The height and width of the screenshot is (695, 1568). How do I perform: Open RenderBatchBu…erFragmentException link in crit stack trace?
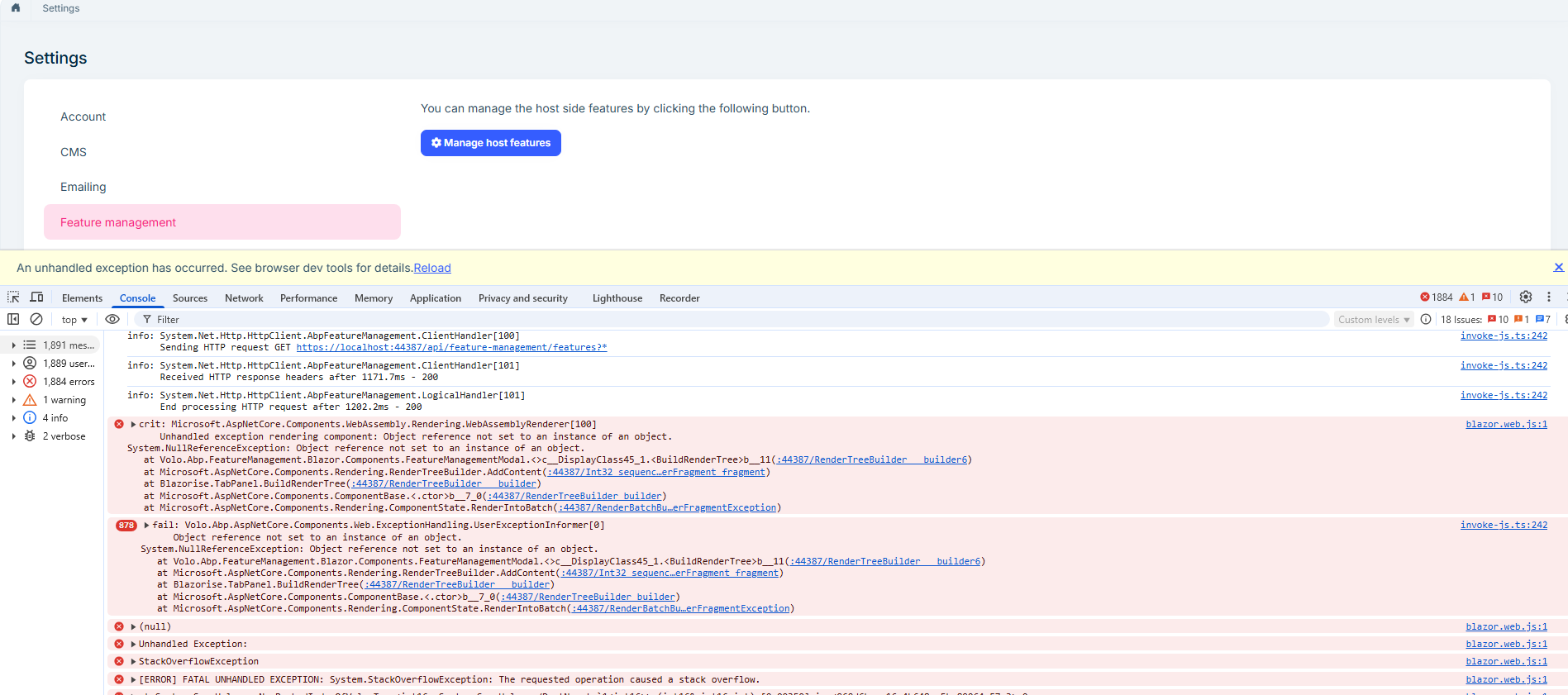point(668,508)
